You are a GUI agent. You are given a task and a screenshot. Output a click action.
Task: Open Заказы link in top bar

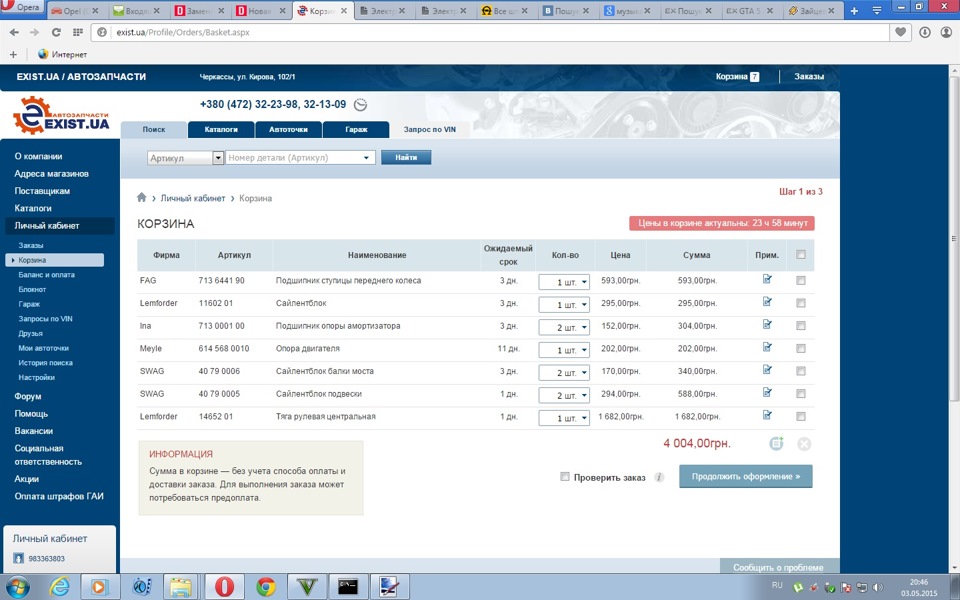[x=809, y=77]
